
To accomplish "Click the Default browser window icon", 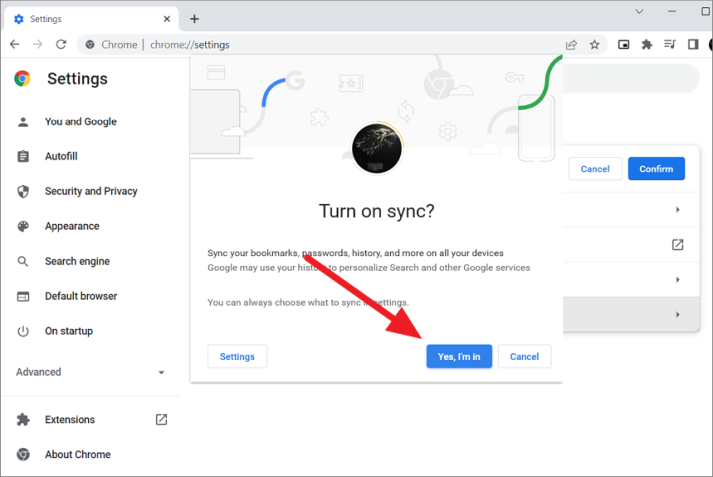I will [x=23, y=296].
